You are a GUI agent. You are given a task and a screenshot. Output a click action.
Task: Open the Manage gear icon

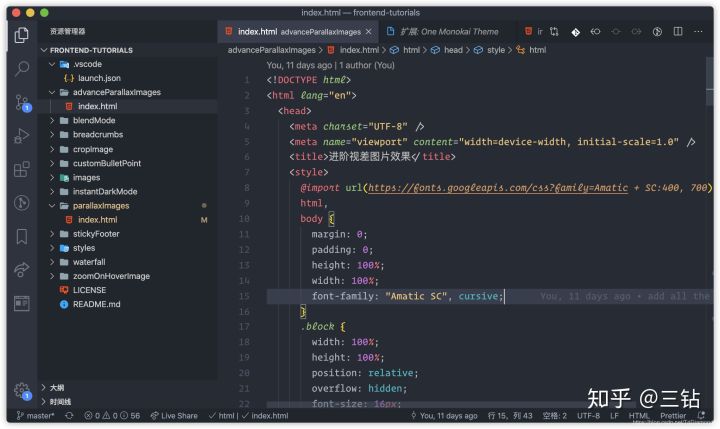click(22, 391)
